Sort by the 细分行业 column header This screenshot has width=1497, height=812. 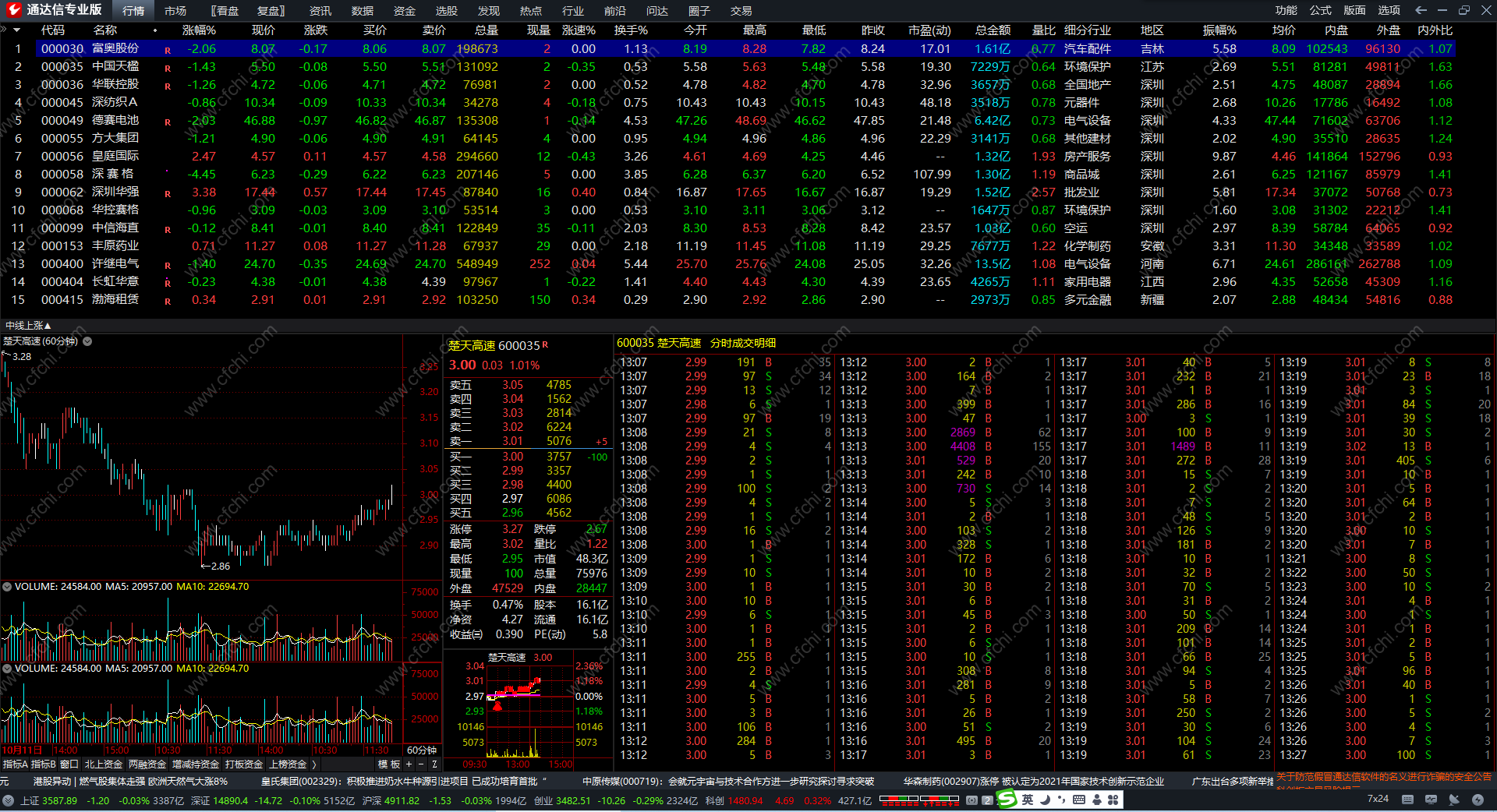click(x=1088, y=30)
